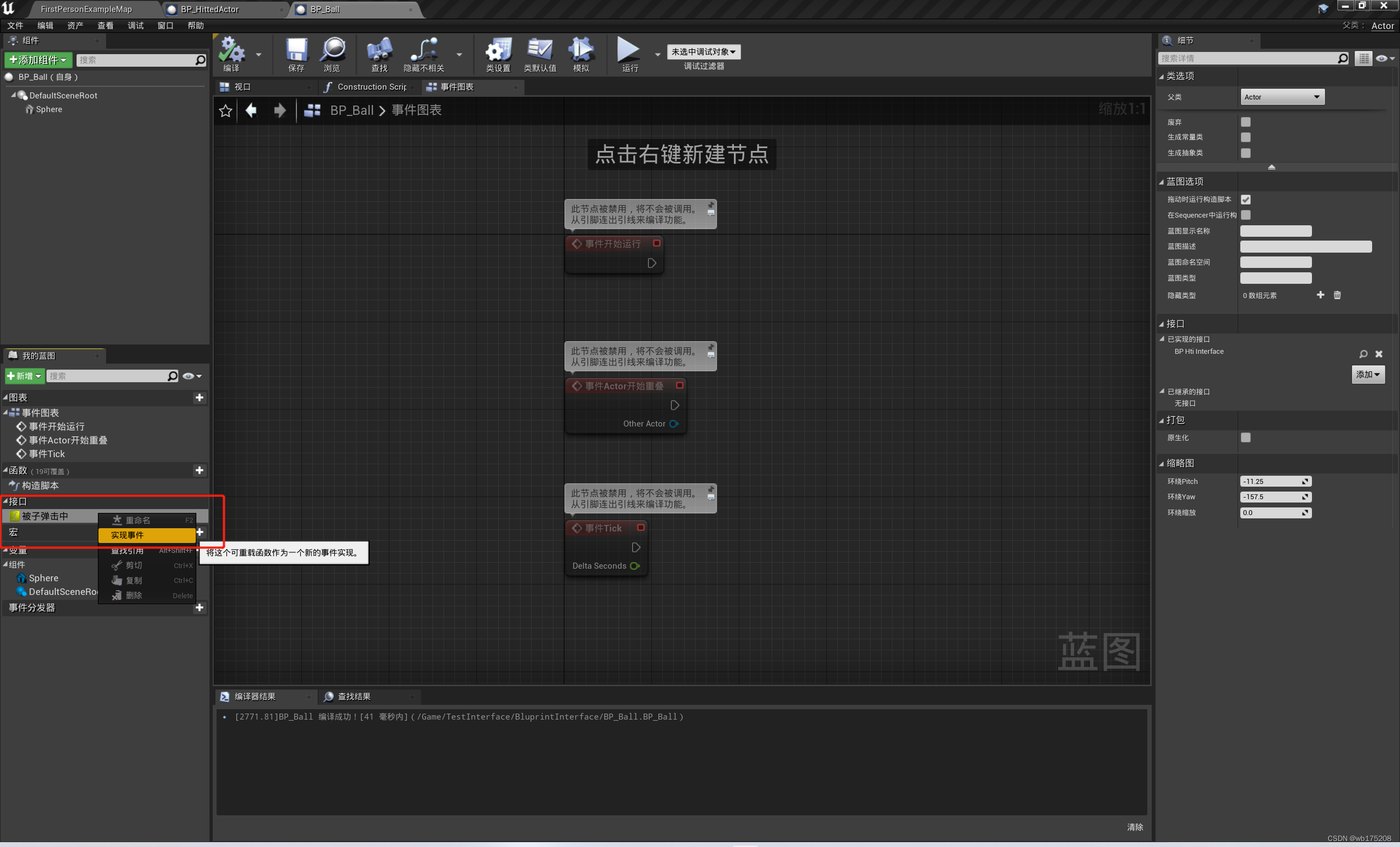The image size is (1400, 847).
Task: Select 事件Tick in My Blueprint list
Action: point(46,454)
